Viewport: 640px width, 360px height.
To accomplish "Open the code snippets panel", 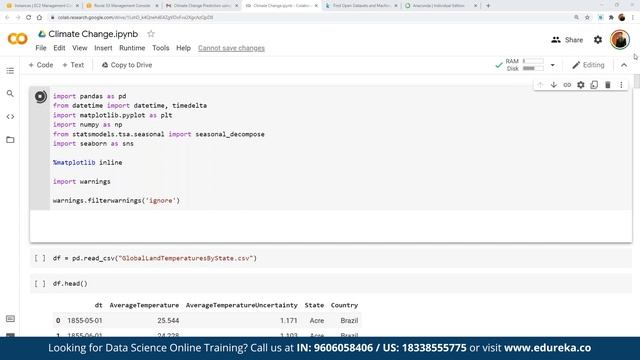I will [10, 117].
